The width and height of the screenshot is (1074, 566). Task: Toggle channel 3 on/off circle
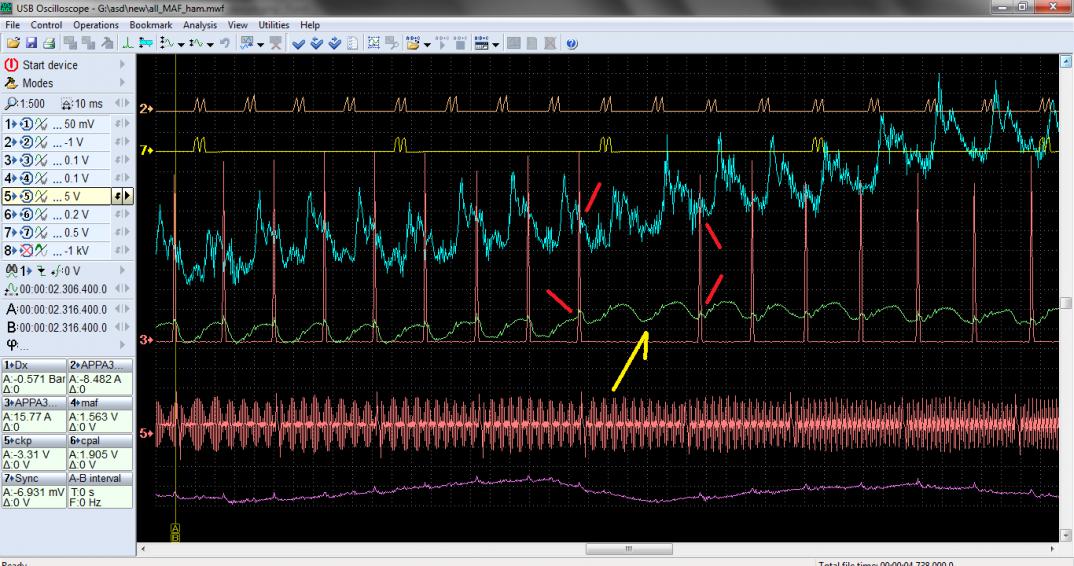(x=26, y=160)
